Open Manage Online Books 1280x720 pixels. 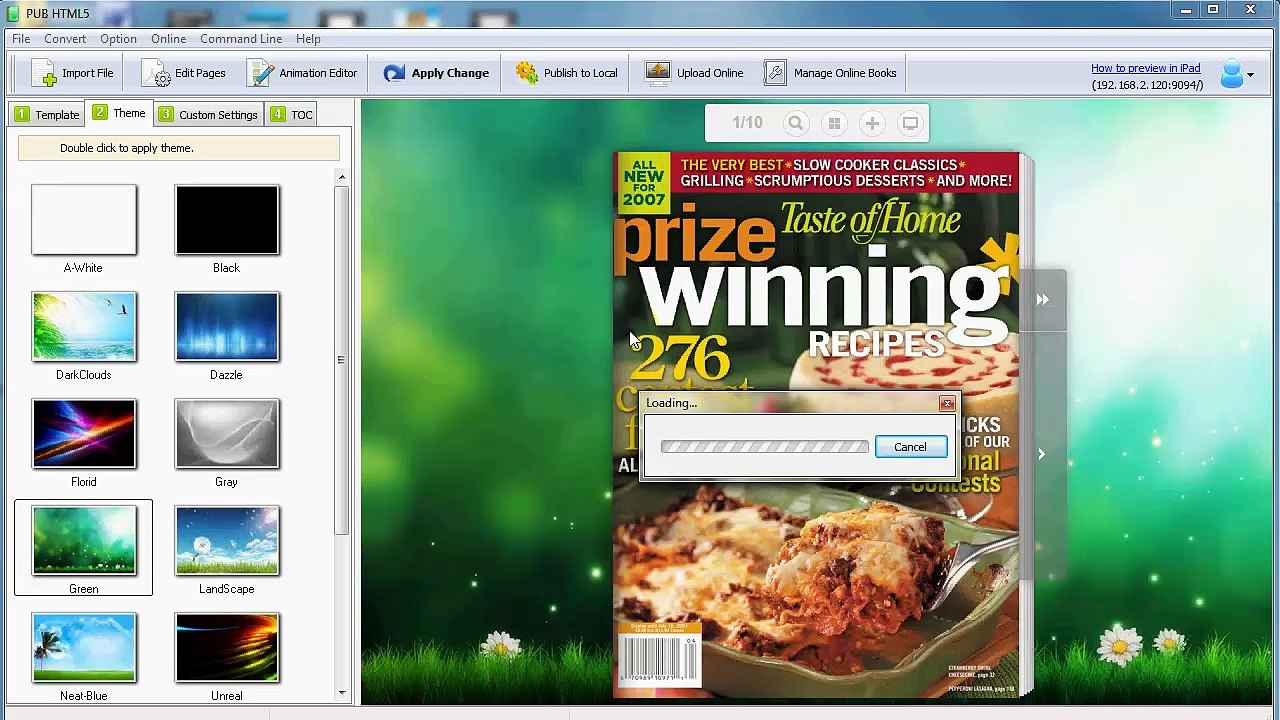831,73
